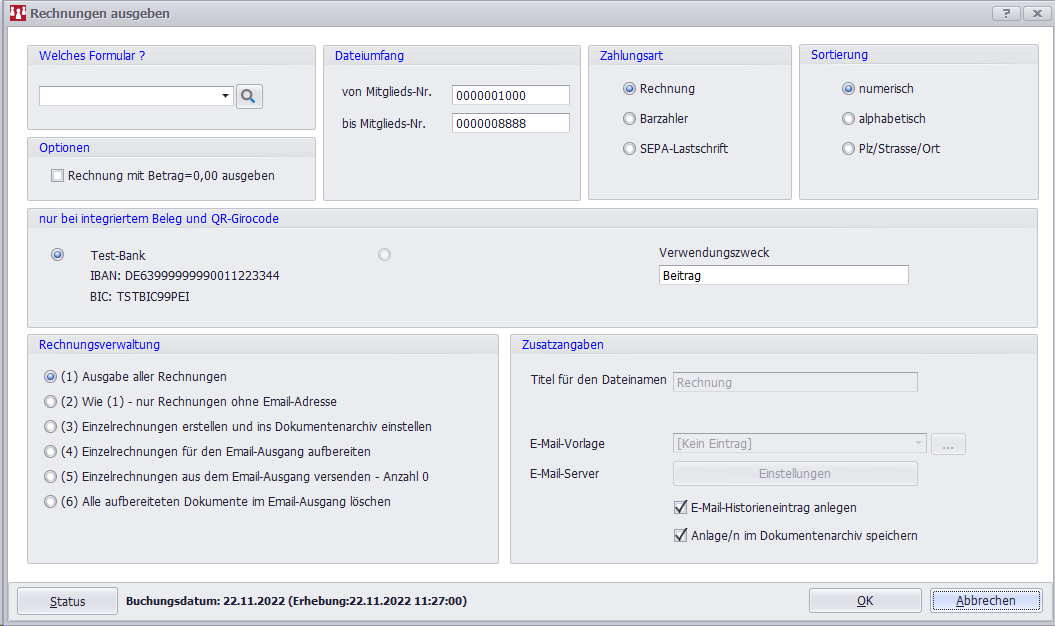
Task: Click the bis Mitglieds-Nr. input field
Action: 510,123
